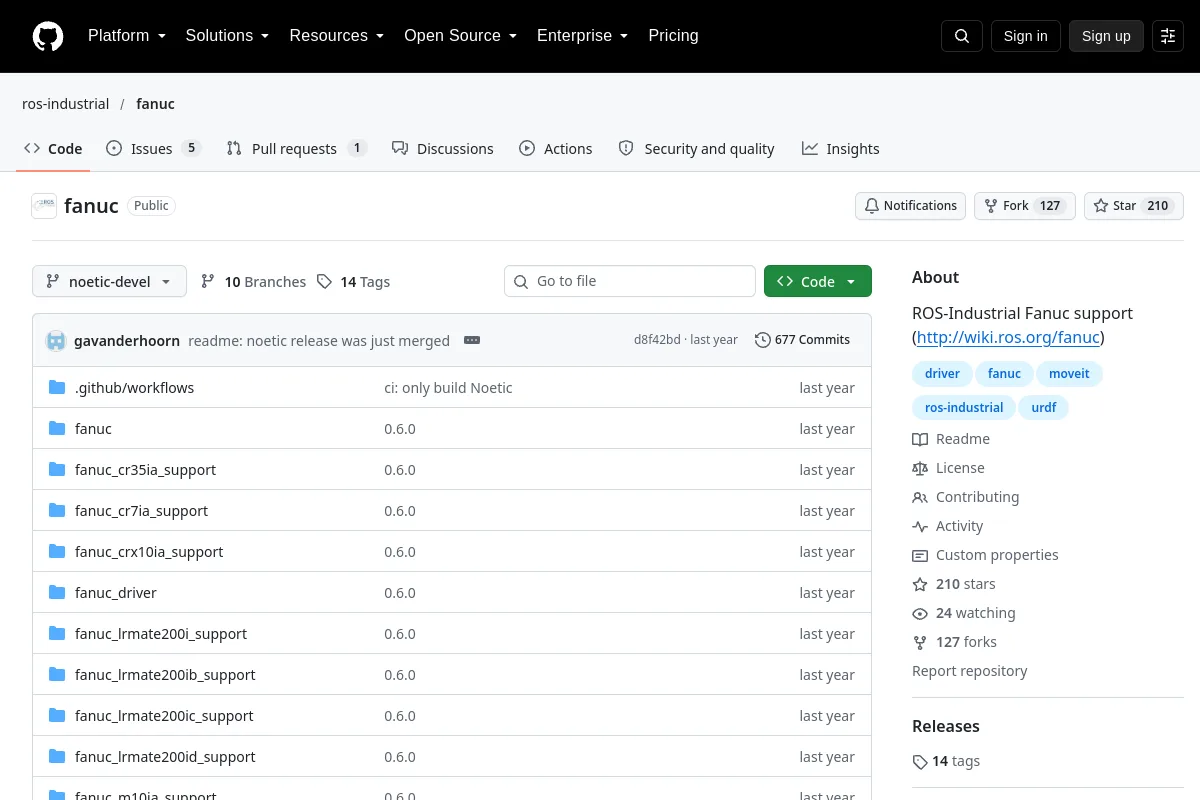Open the noetic-devel branch selector

click(109, 282)
